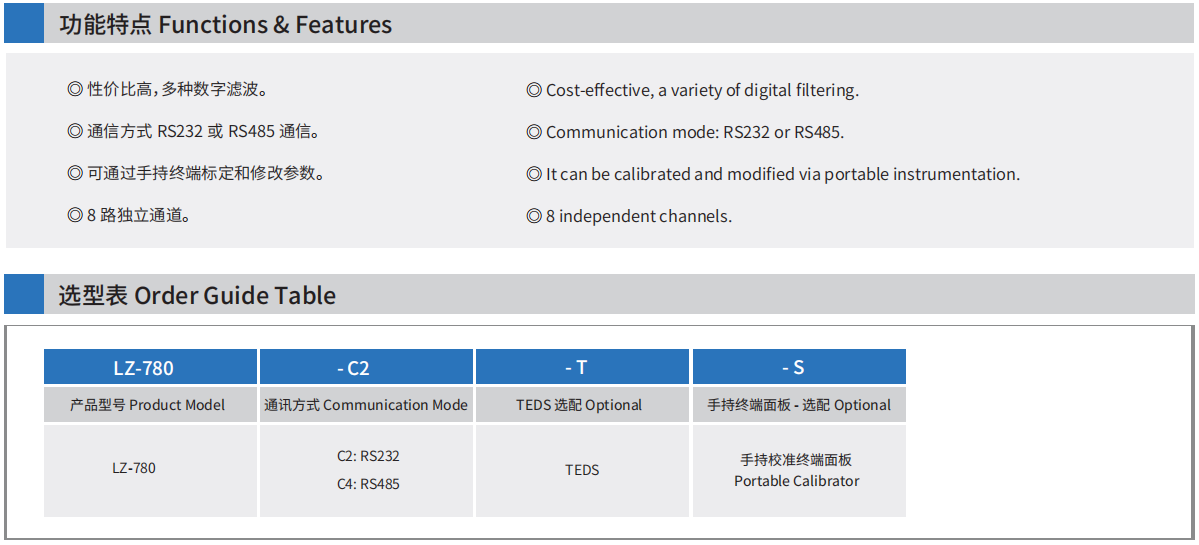This screenshot has height=545, width=1199.
Task: Click the "功能特点 Functions & Features" heading
Action: point(225,24)
